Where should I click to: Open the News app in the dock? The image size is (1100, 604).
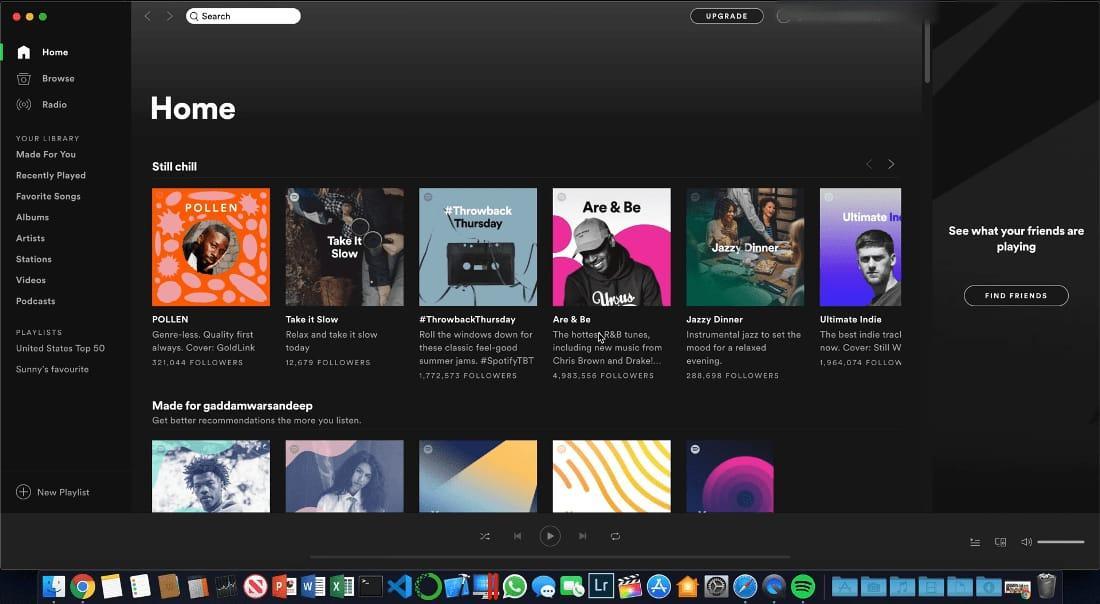pyautogui.click(x=255, y=586)
